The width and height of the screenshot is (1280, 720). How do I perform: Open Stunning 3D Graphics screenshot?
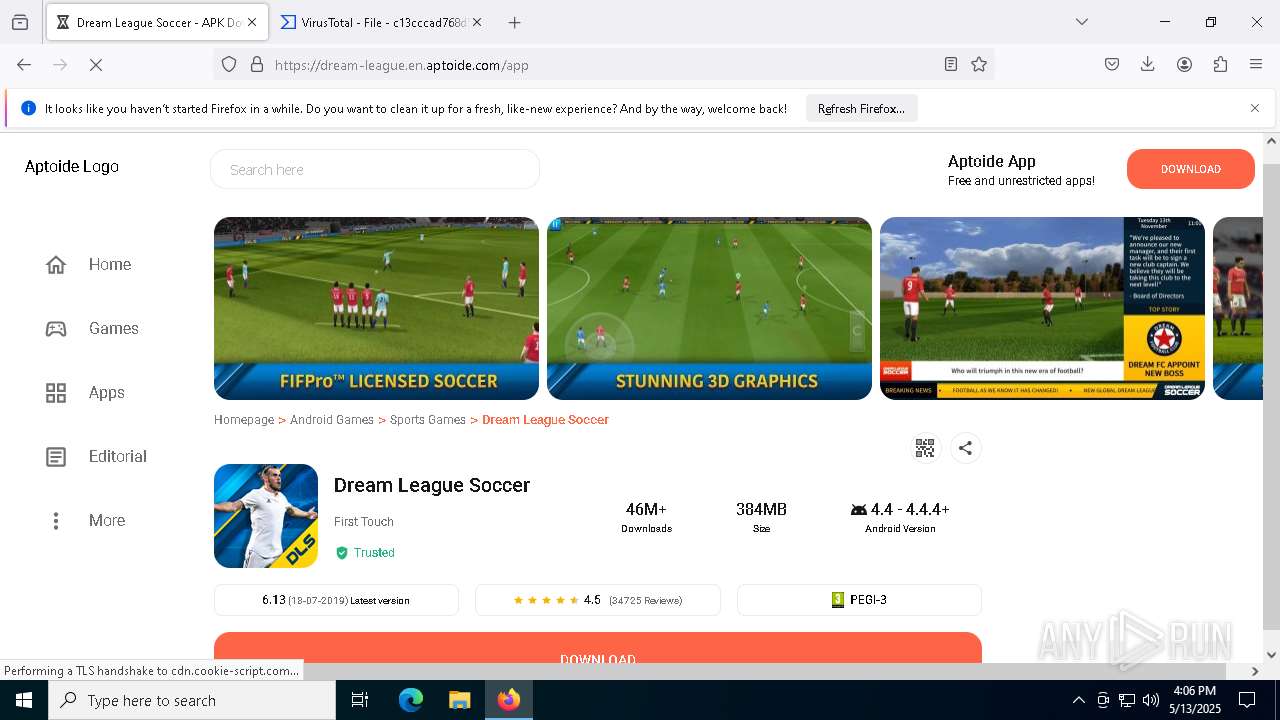click(x=709, y=308)
